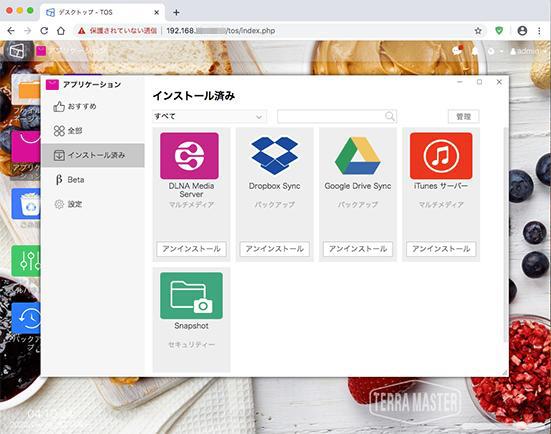Reload the page in the browser
The image size is (551, 434).
(44, 31)
